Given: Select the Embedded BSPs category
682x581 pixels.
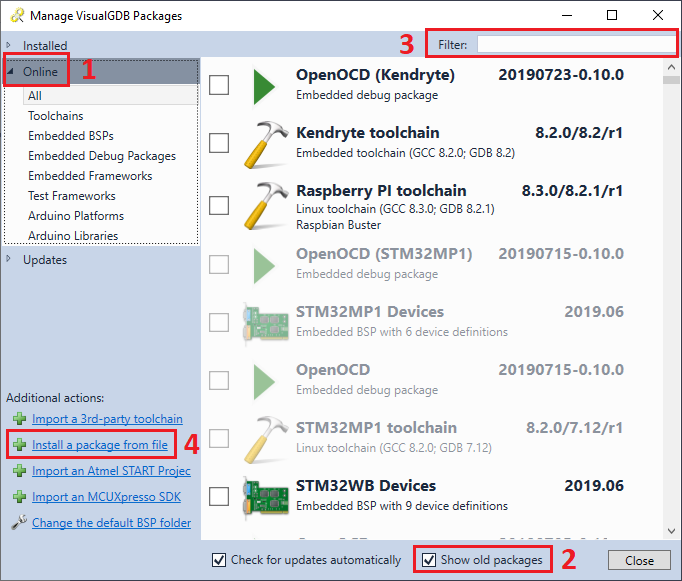Looking at the screenshot, I should [x=71, y=136].
